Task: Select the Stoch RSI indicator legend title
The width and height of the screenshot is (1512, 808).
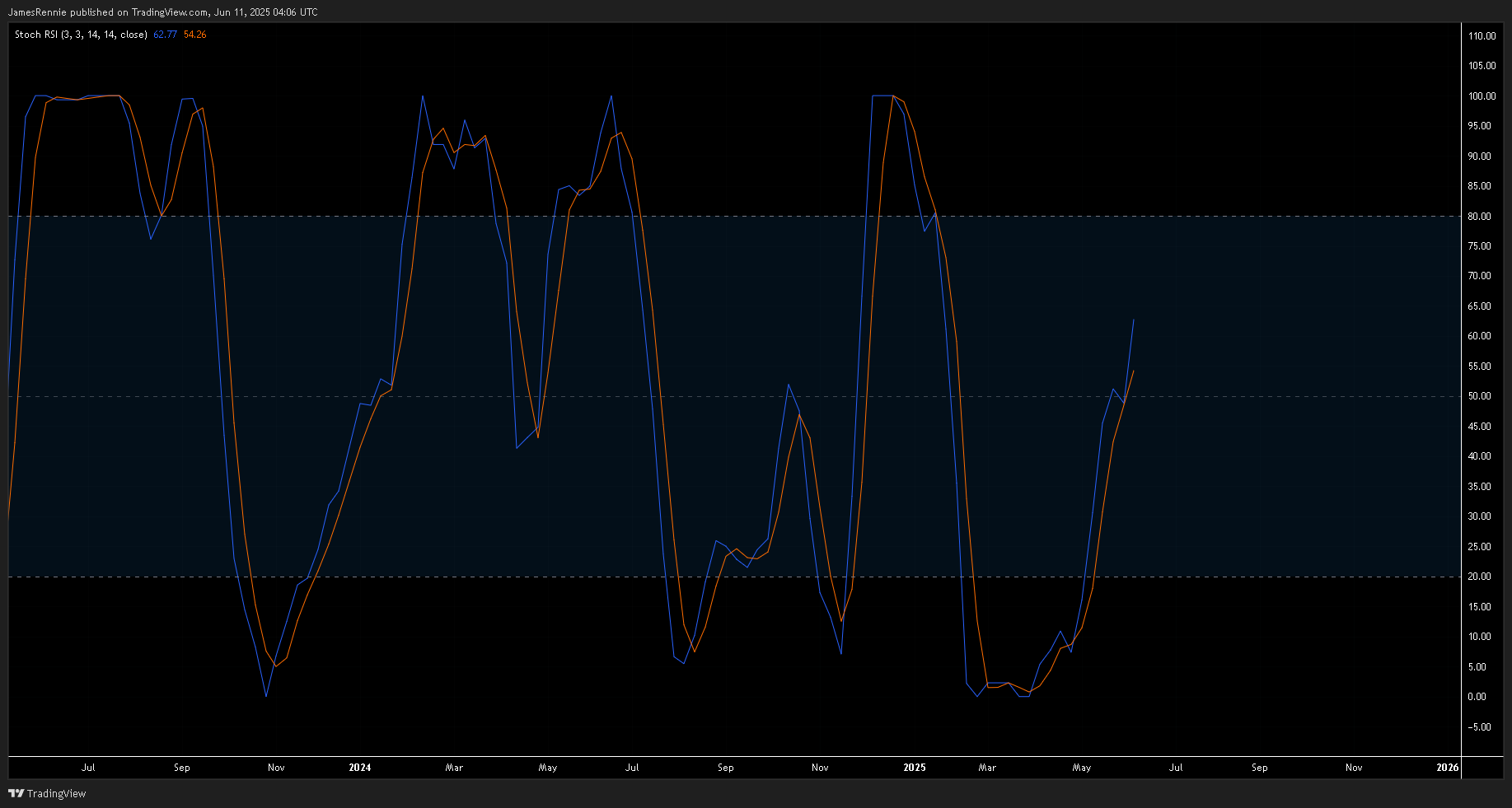Action: (81, 35)
